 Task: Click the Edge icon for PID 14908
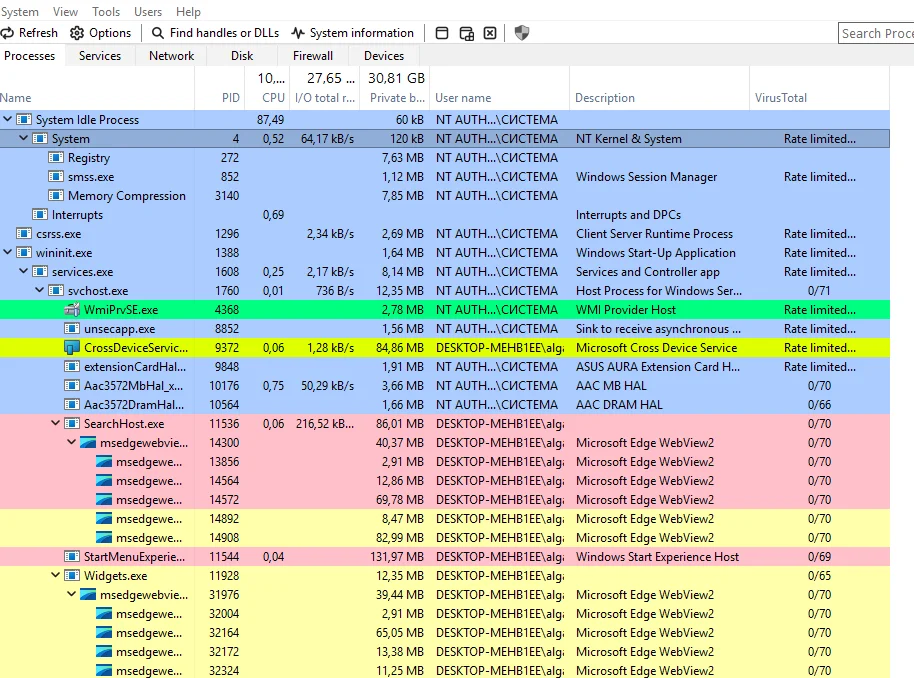click(x=104, y=538)
